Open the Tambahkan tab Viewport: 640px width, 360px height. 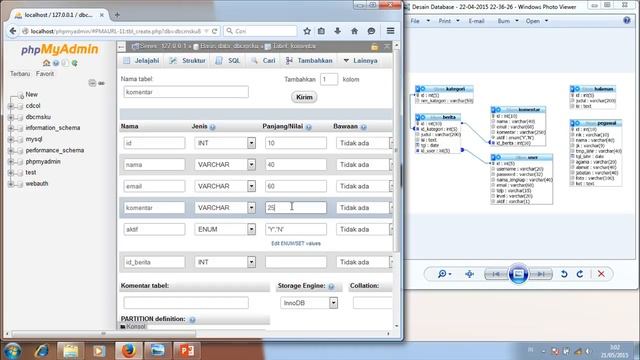[309, 60]
